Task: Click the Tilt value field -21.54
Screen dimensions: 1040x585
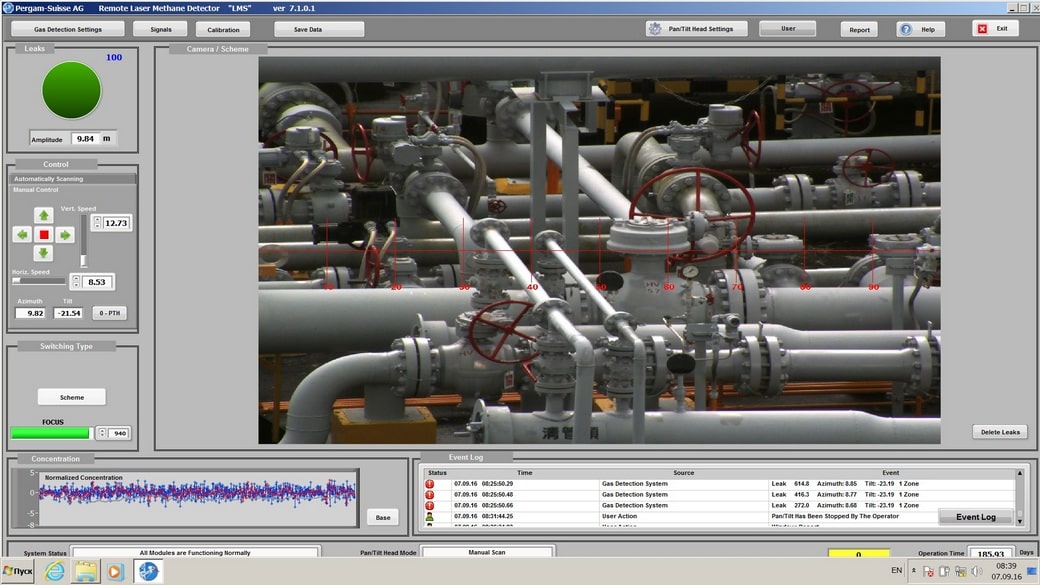Action: pos(68,313)
